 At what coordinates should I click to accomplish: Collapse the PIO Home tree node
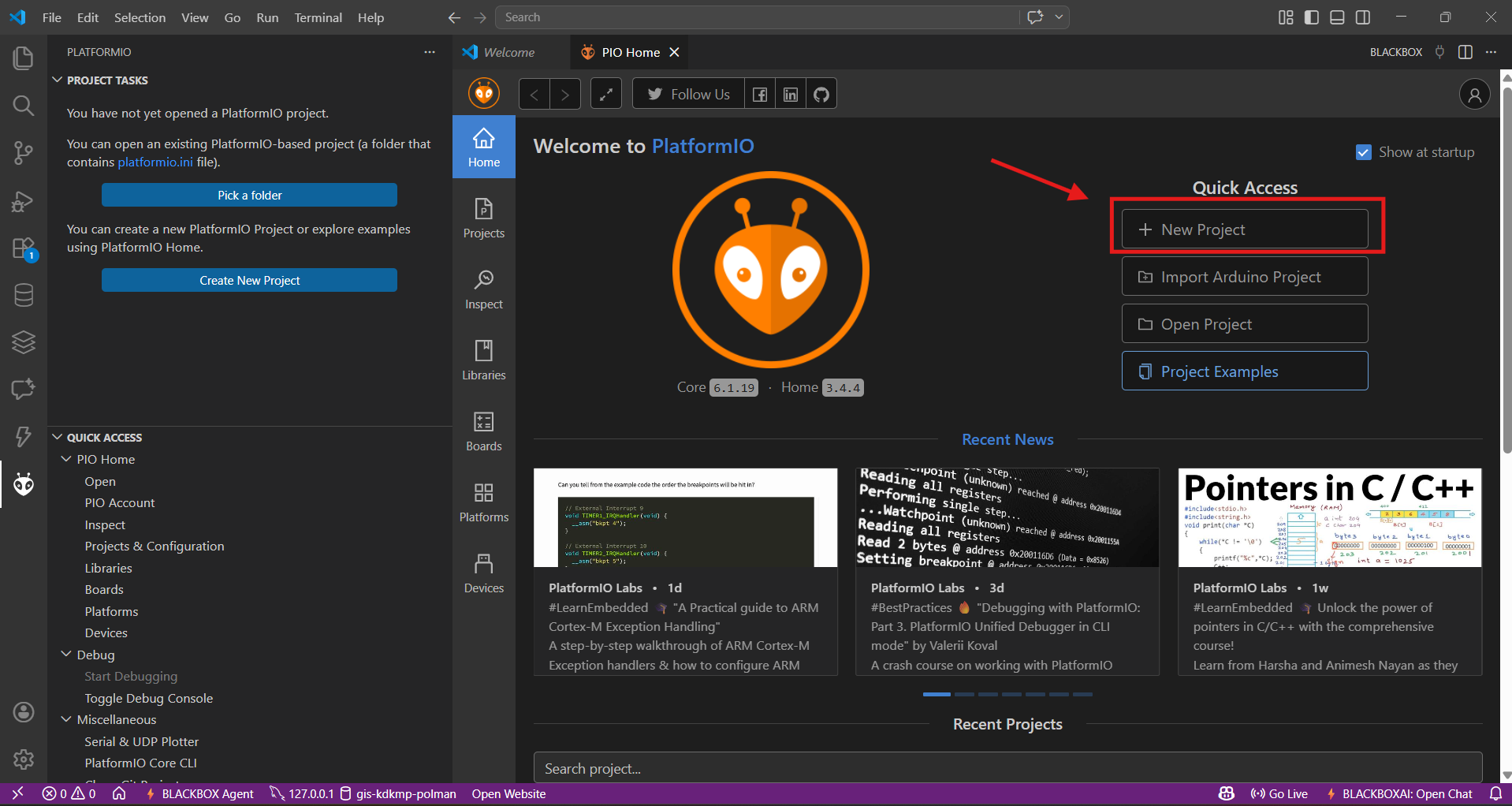67,459
